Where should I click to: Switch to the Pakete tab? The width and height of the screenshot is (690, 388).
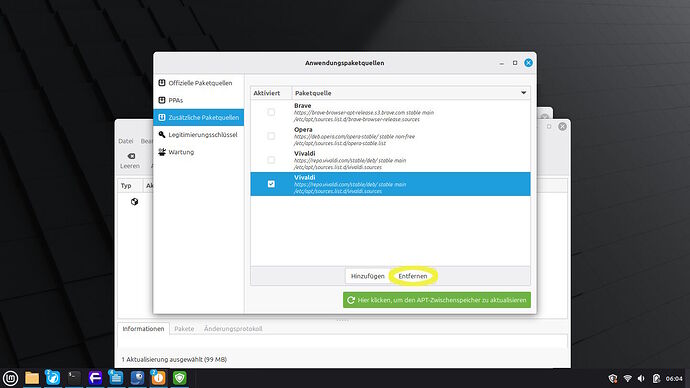point(184,329)
